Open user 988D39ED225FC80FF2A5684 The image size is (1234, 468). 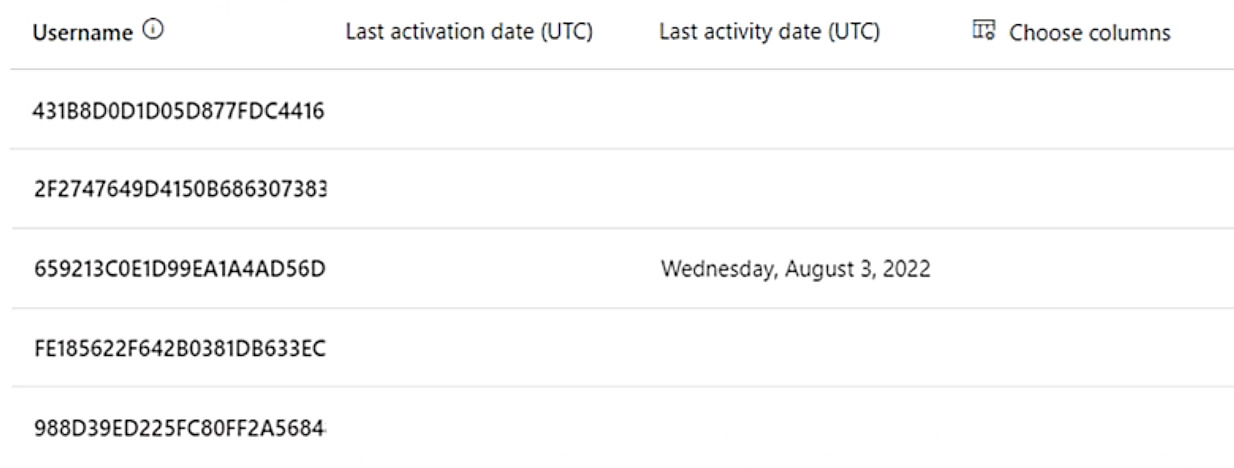pos(181,427)
